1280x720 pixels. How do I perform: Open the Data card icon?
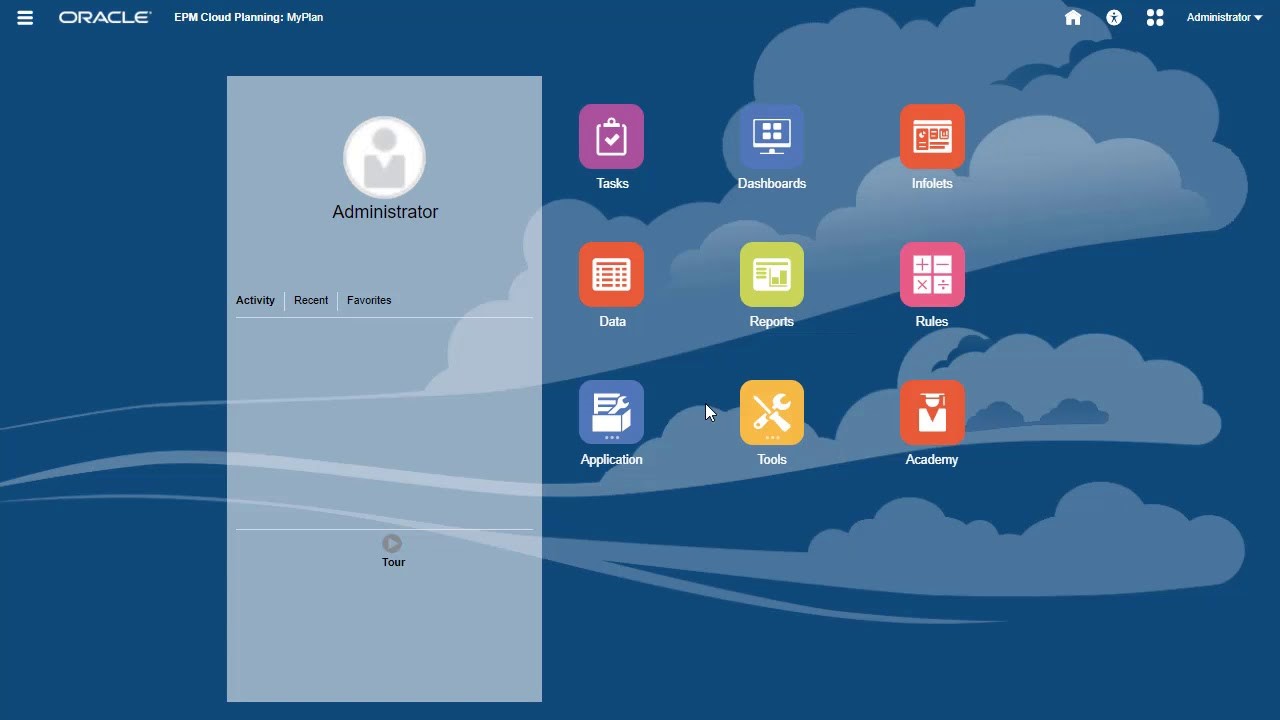click(611, 275)
